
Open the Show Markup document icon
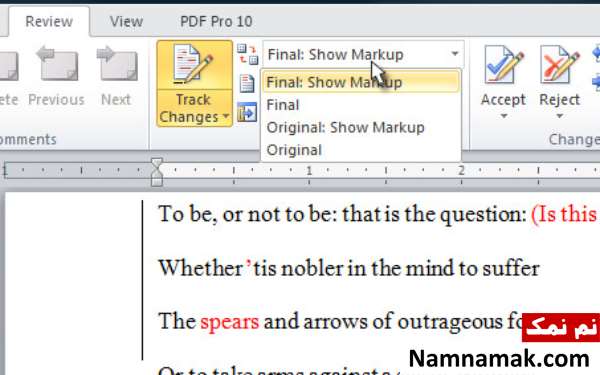tap(247, 83)
